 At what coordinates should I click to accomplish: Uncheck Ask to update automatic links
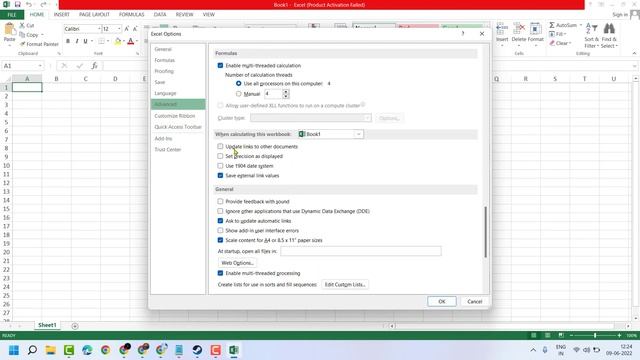(220, 221)
